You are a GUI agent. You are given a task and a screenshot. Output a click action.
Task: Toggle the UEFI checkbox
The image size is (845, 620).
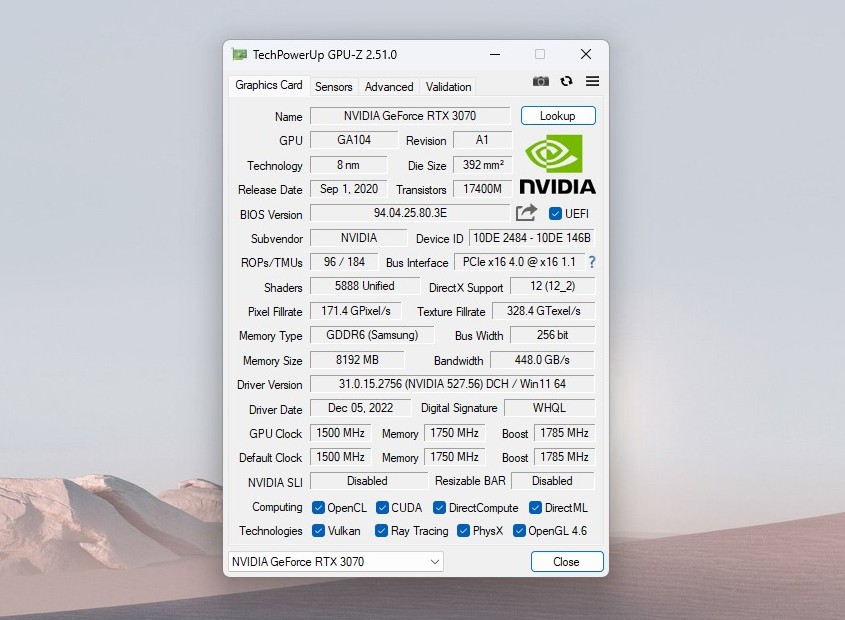point(556,214)
